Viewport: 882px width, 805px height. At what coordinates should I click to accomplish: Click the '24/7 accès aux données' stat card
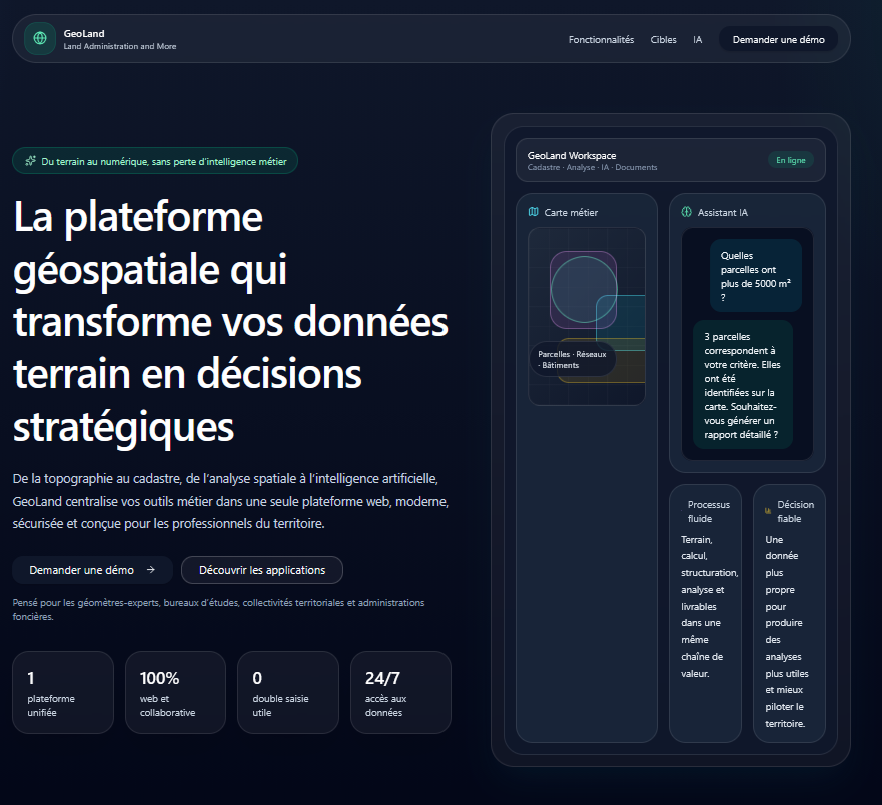pyautogui.click(x=400, y=692)
